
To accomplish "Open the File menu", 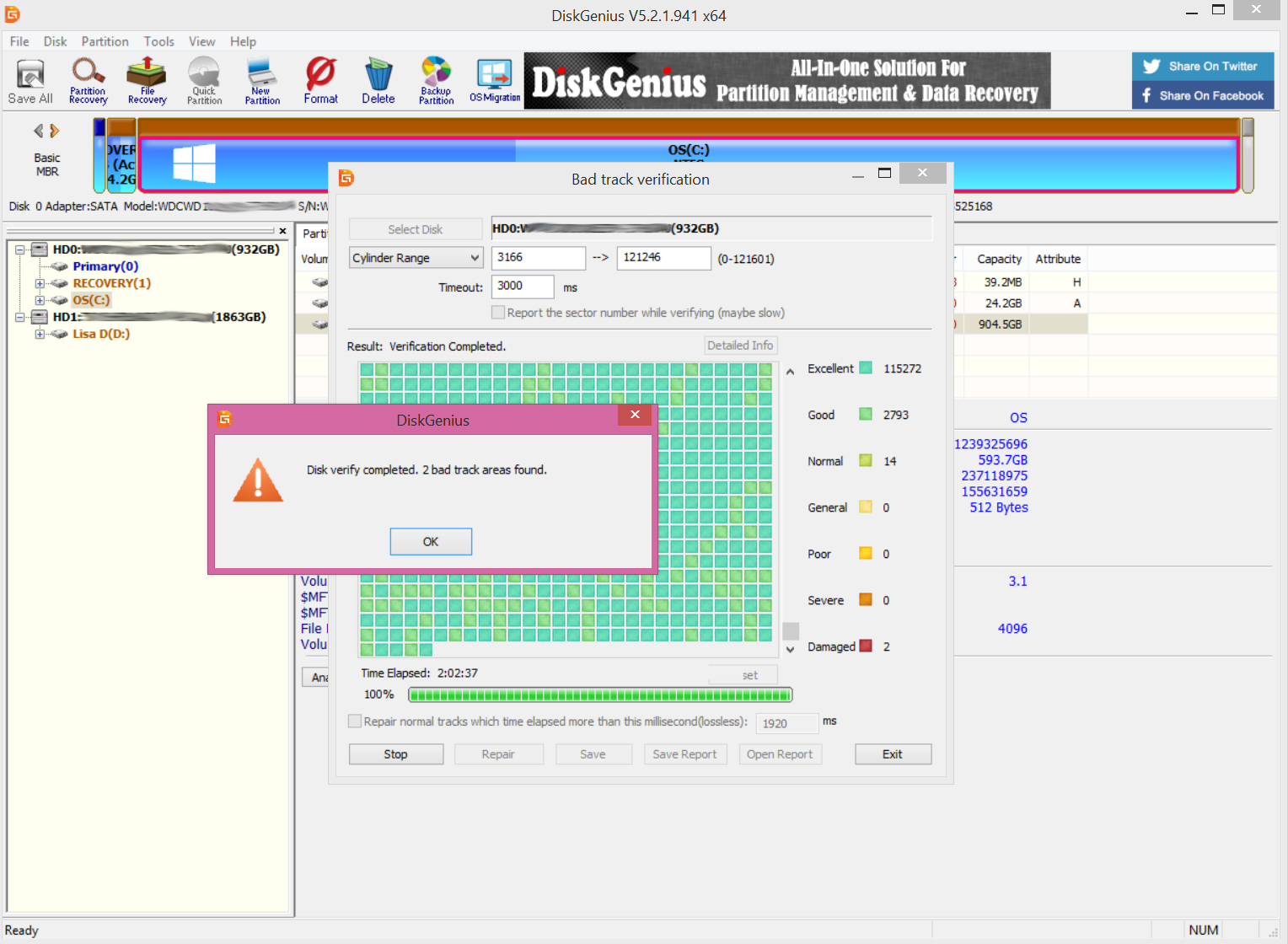I will point(19,41).
